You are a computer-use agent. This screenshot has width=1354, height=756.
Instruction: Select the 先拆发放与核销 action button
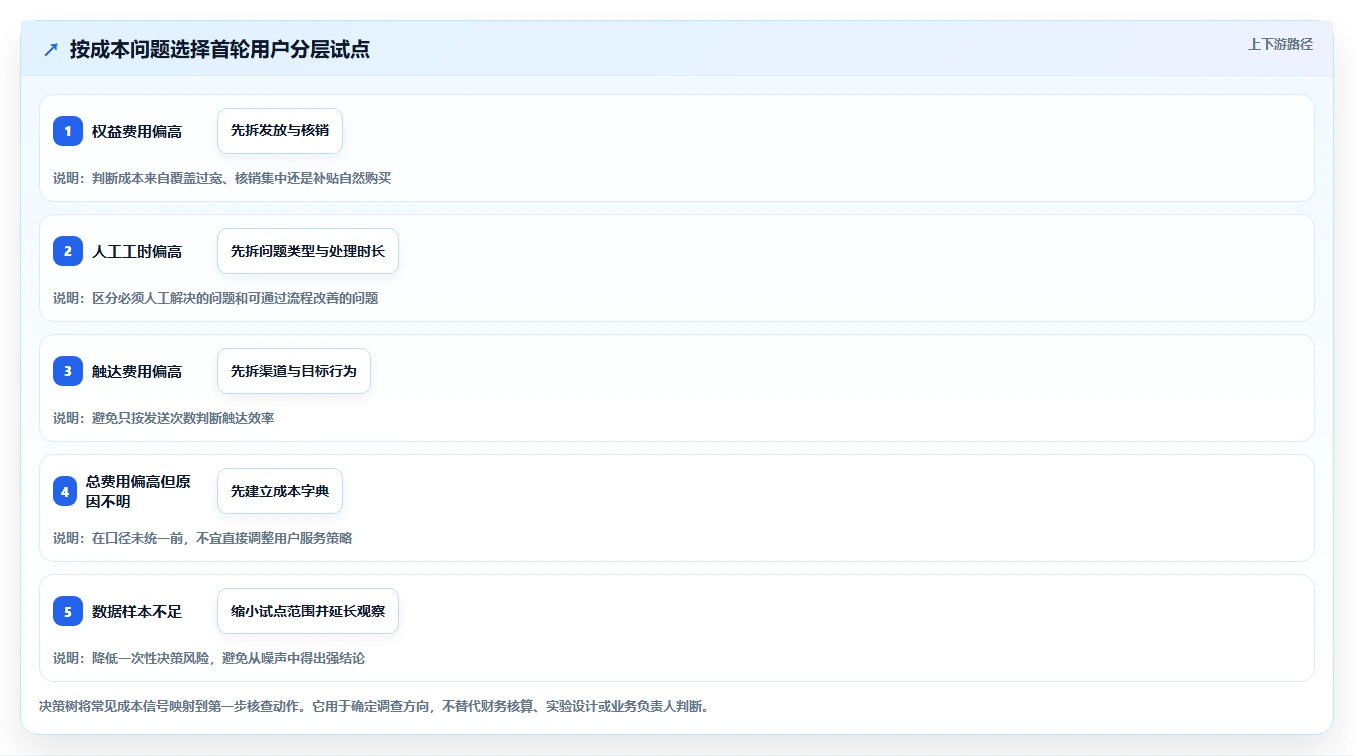pyautogui.click(x=280, y=131)
